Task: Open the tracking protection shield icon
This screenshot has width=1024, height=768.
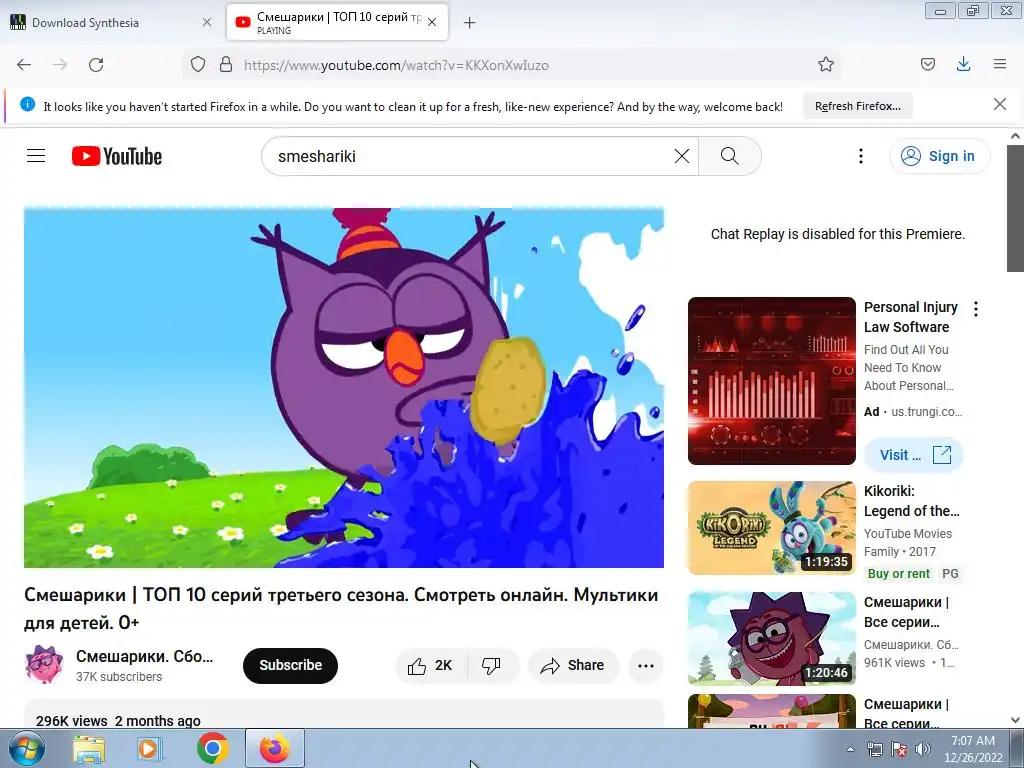Action: pos(198,64)
